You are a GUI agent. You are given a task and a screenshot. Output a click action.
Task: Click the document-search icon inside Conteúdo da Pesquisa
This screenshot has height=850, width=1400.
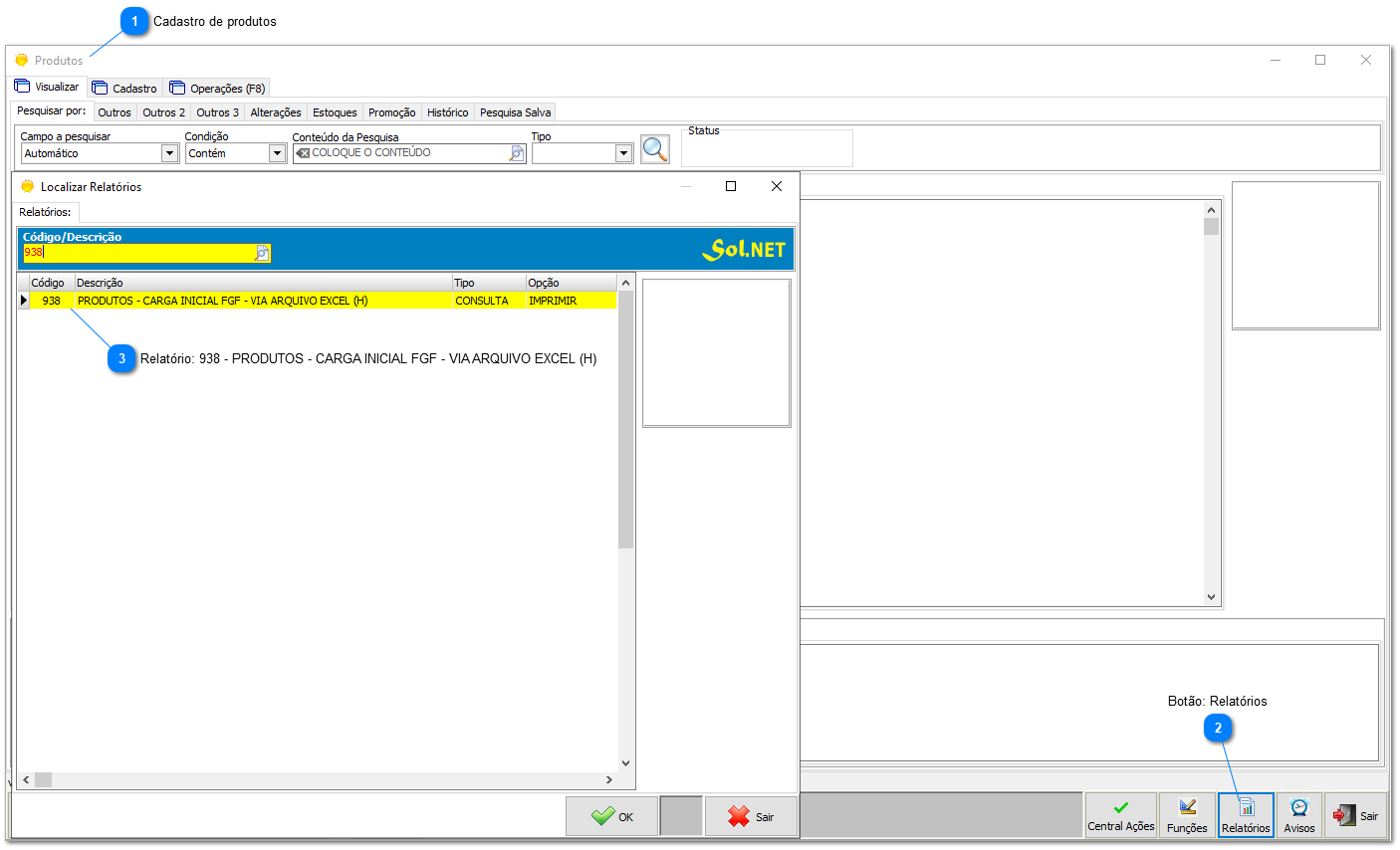coord(517,152)
